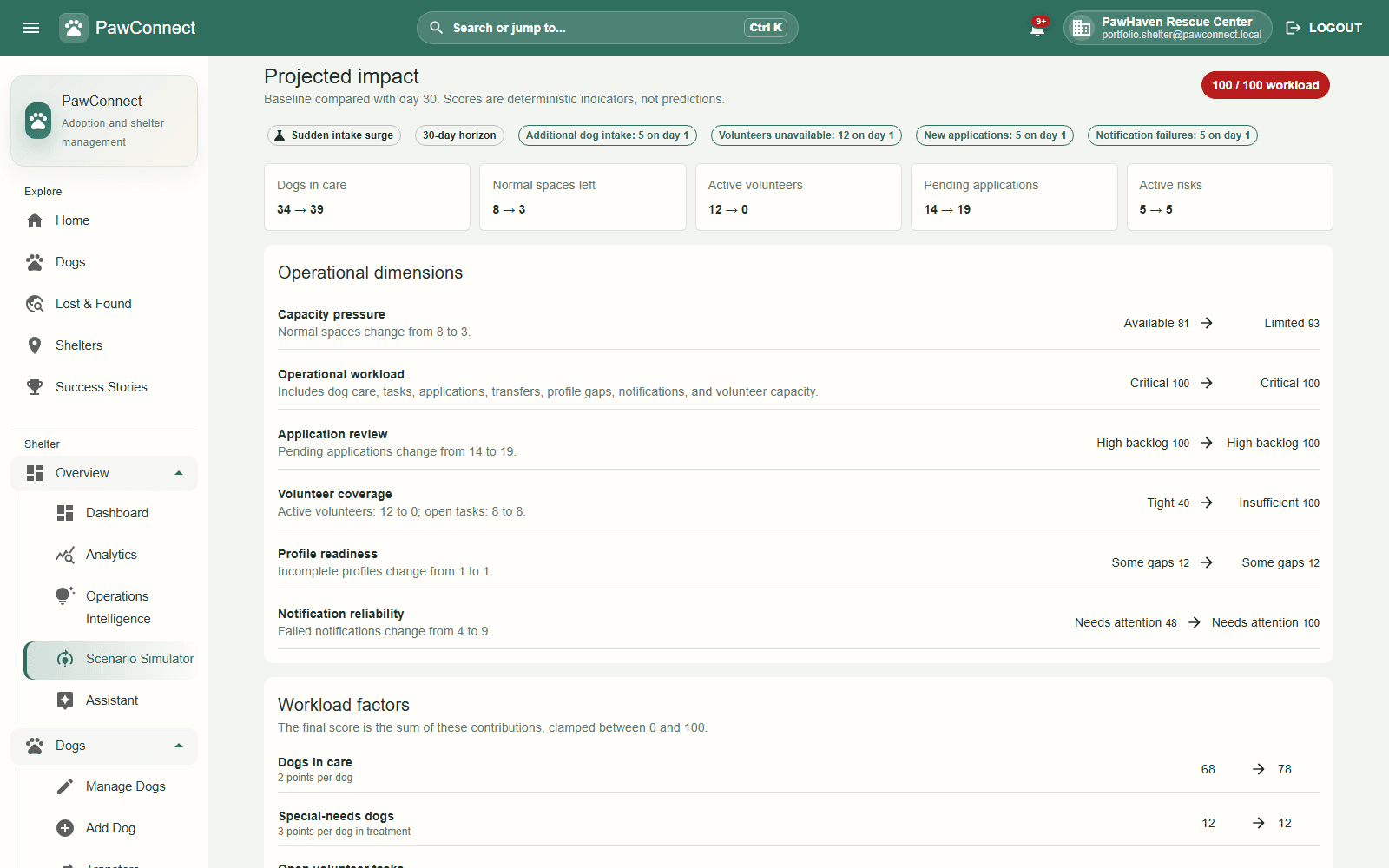This screenshot has height=868, width=1389.
Task: Click the Notification failures chip
Action: (1173, 135)
